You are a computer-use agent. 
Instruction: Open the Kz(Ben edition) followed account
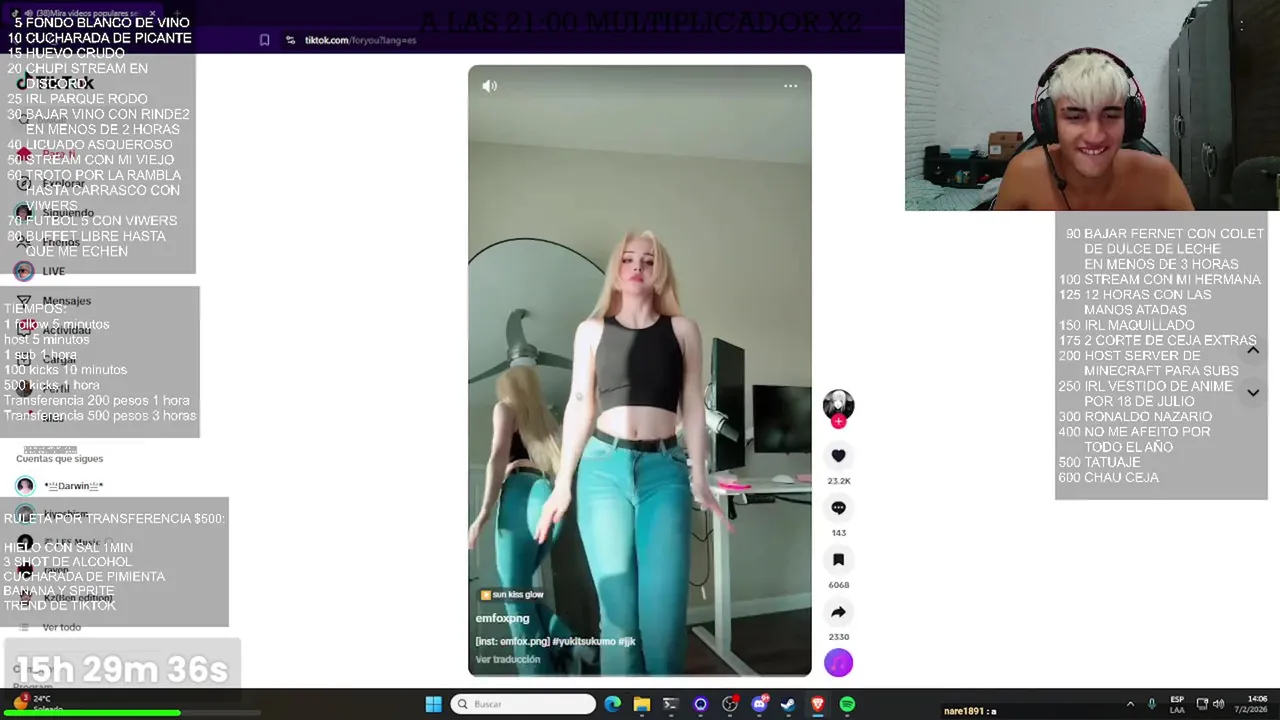click(66, 598)
